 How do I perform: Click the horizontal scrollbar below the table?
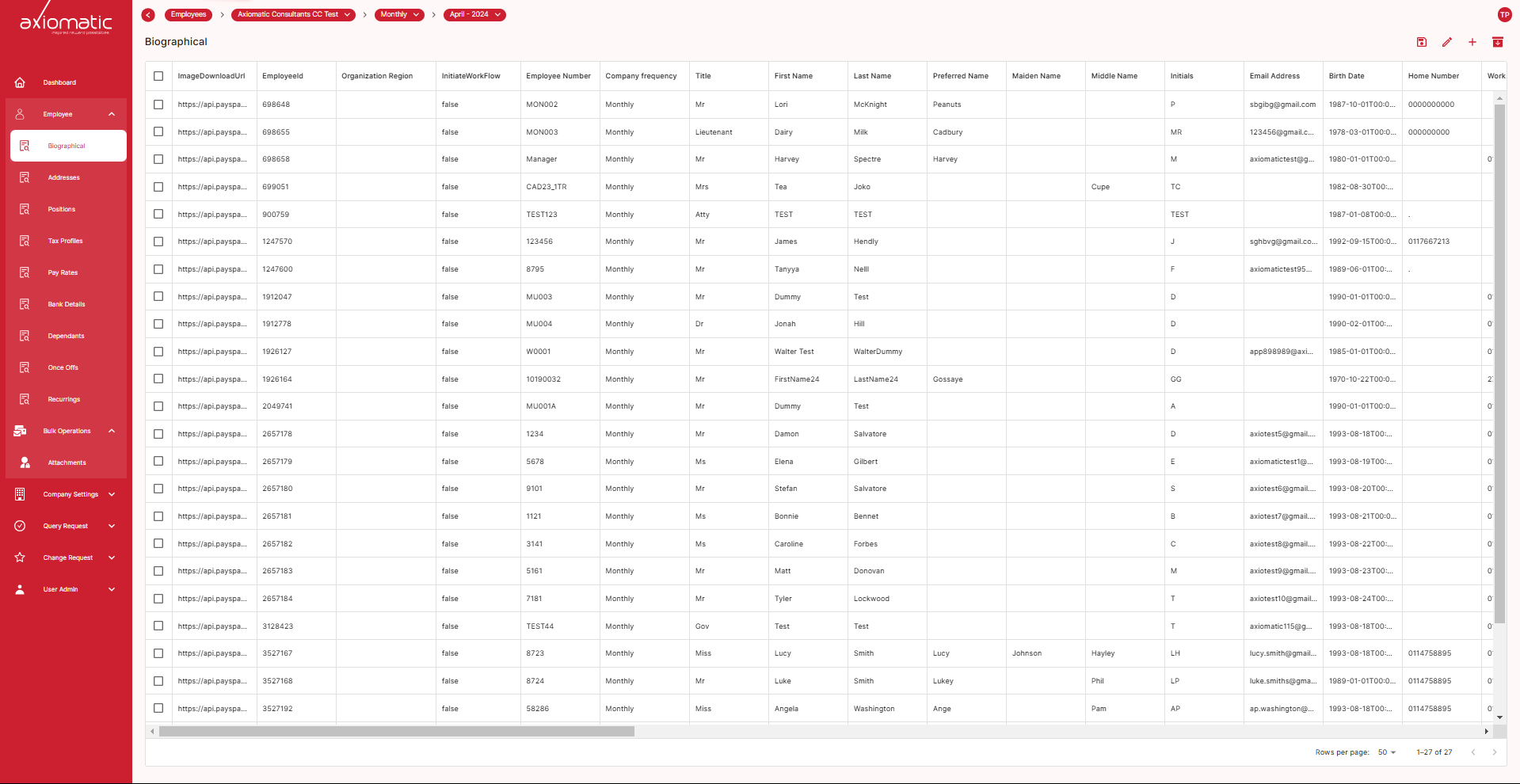(x=396, y=732)
